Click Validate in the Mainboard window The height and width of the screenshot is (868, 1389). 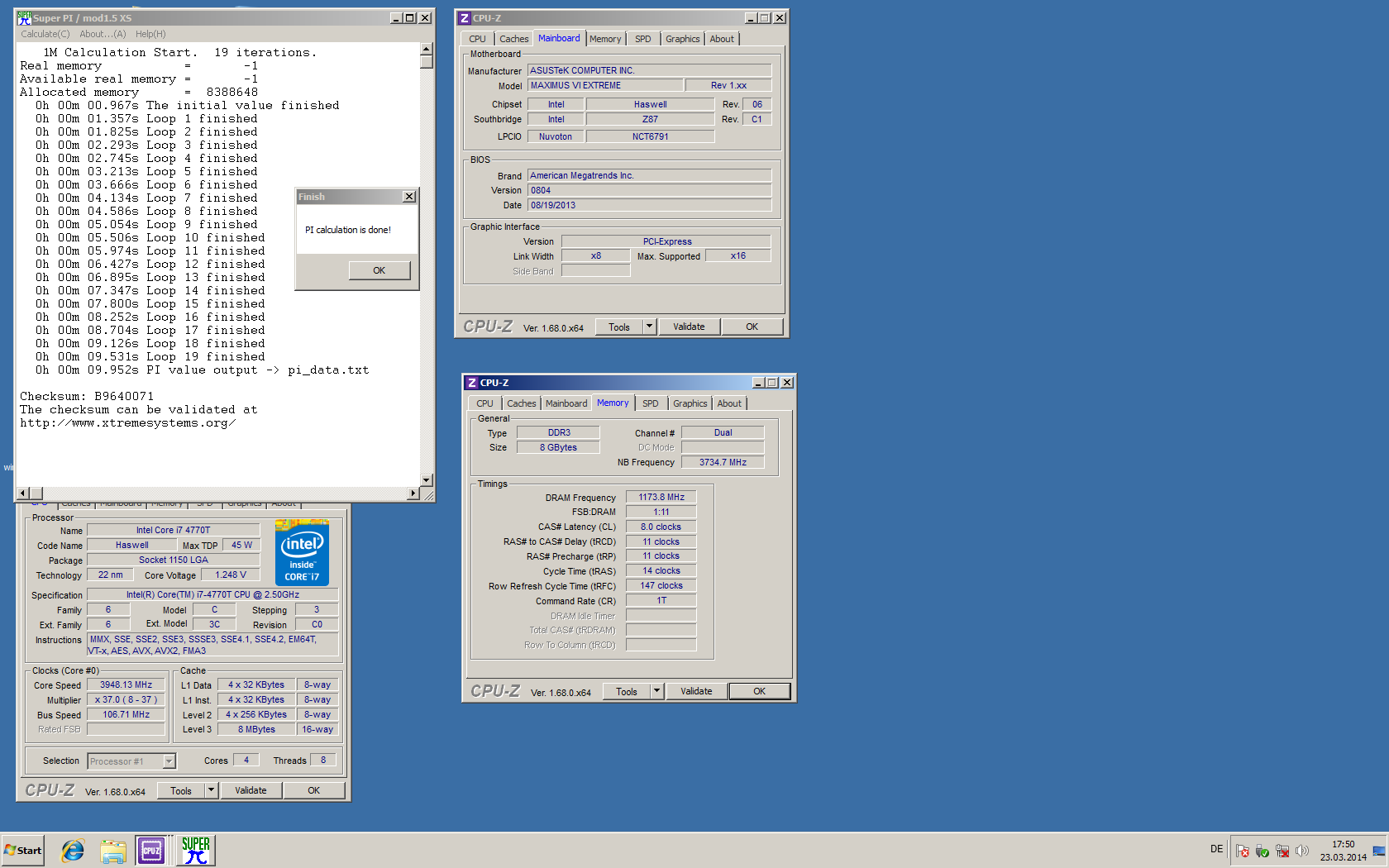689,327
